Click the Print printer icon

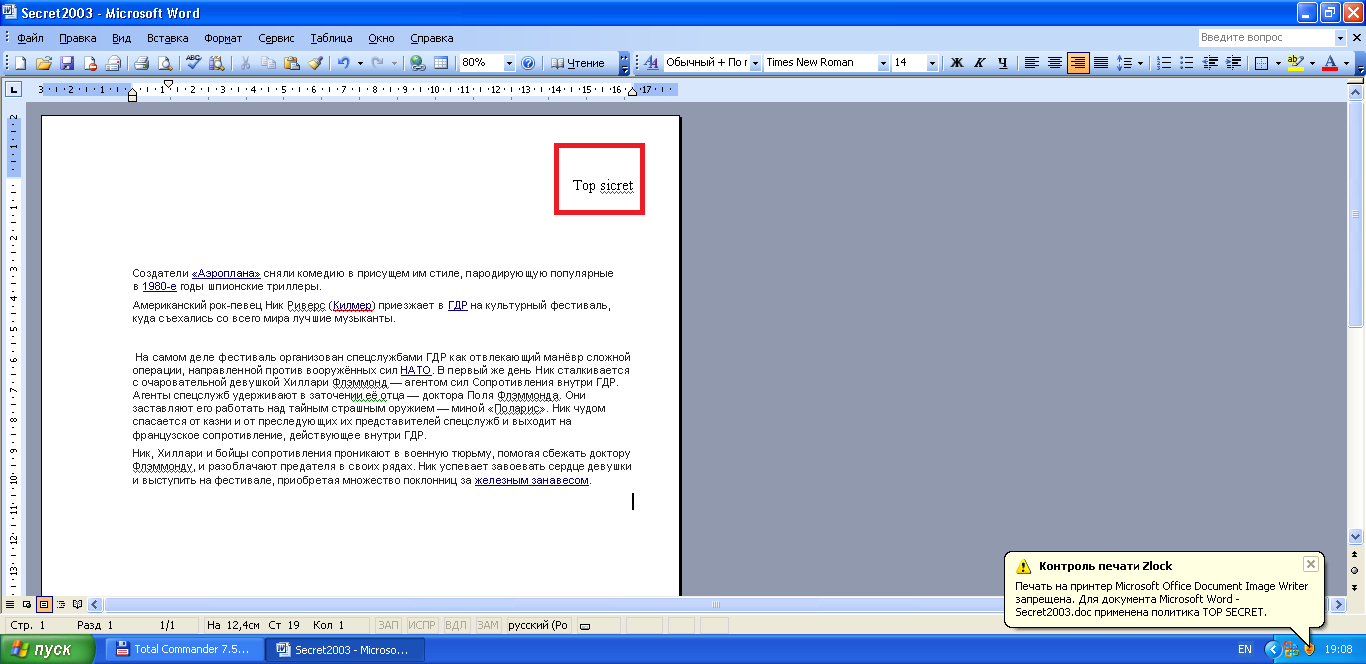(141, 63)
